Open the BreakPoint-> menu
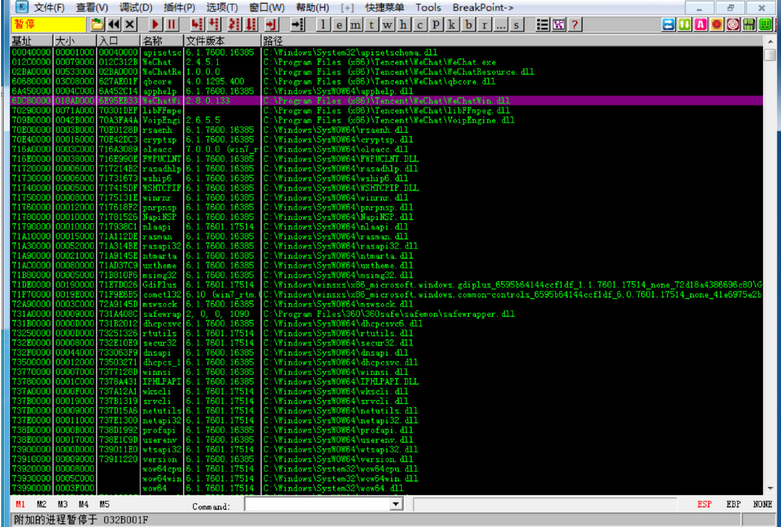The height and width of the screenshot is (527, 781). click(x=483, y=7)
